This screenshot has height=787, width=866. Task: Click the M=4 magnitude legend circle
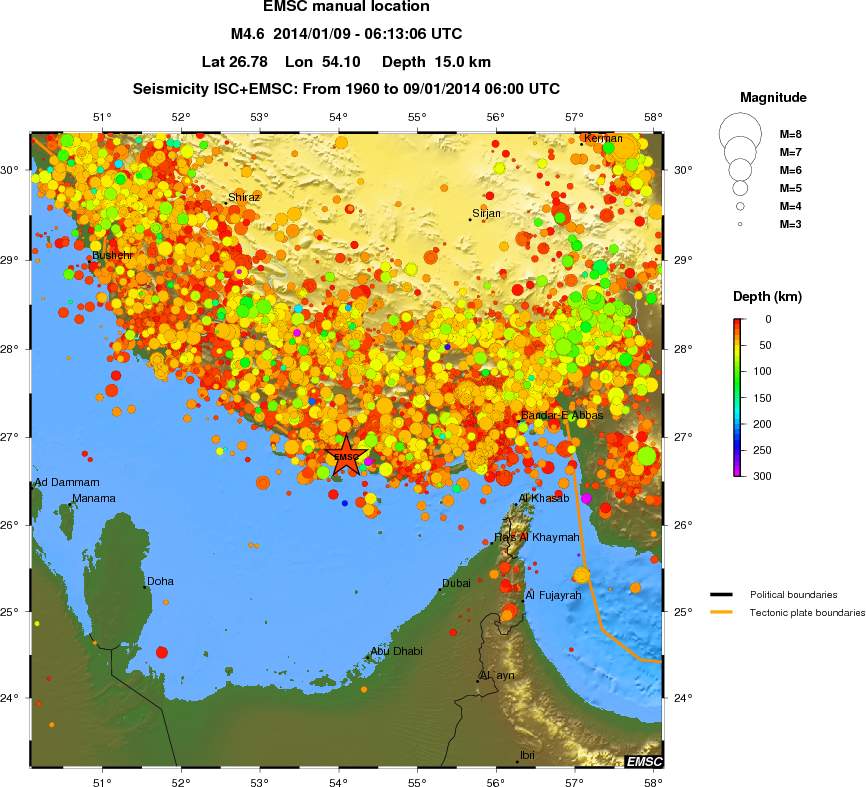740,206
